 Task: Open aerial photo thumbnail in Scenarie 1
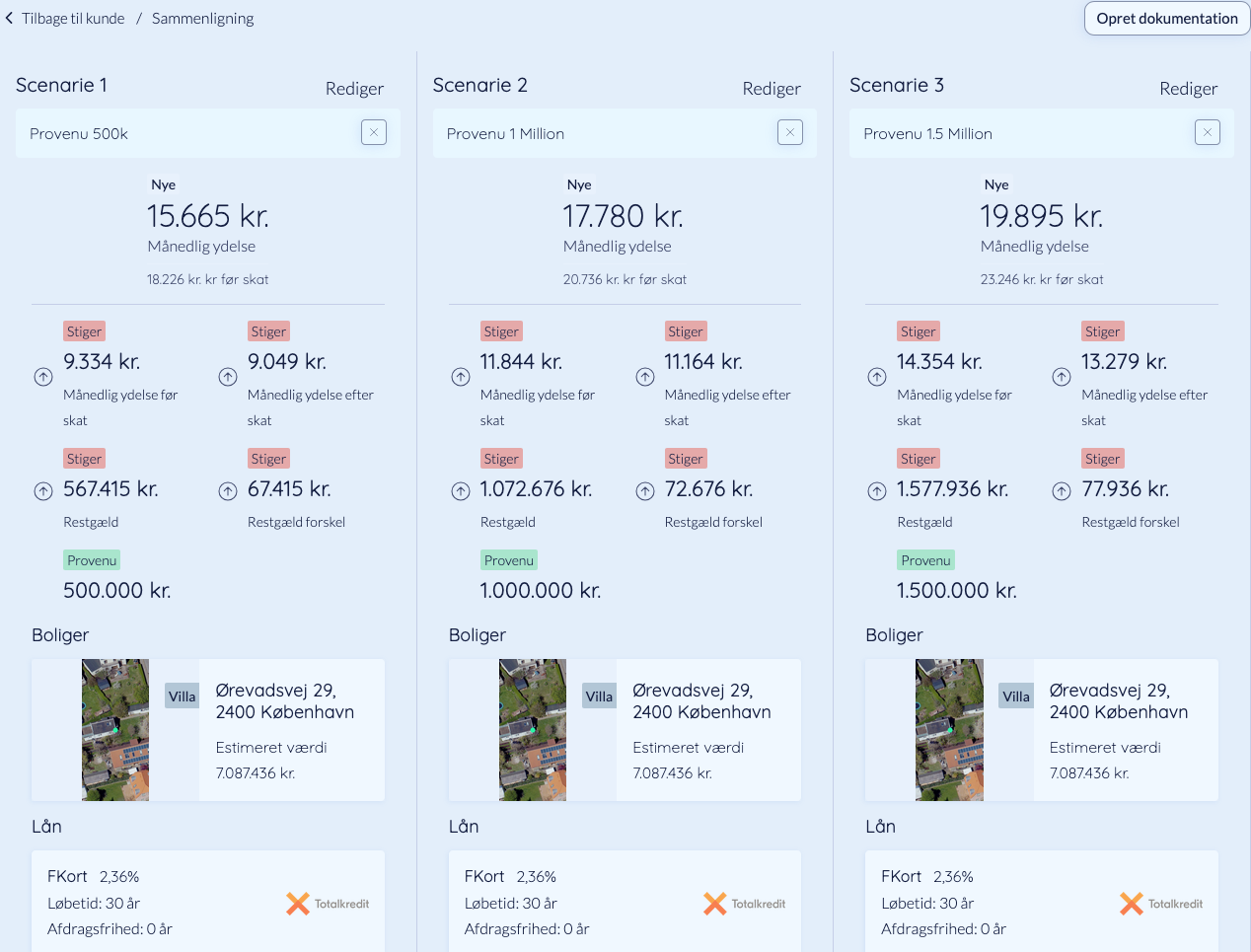point(115,730)
